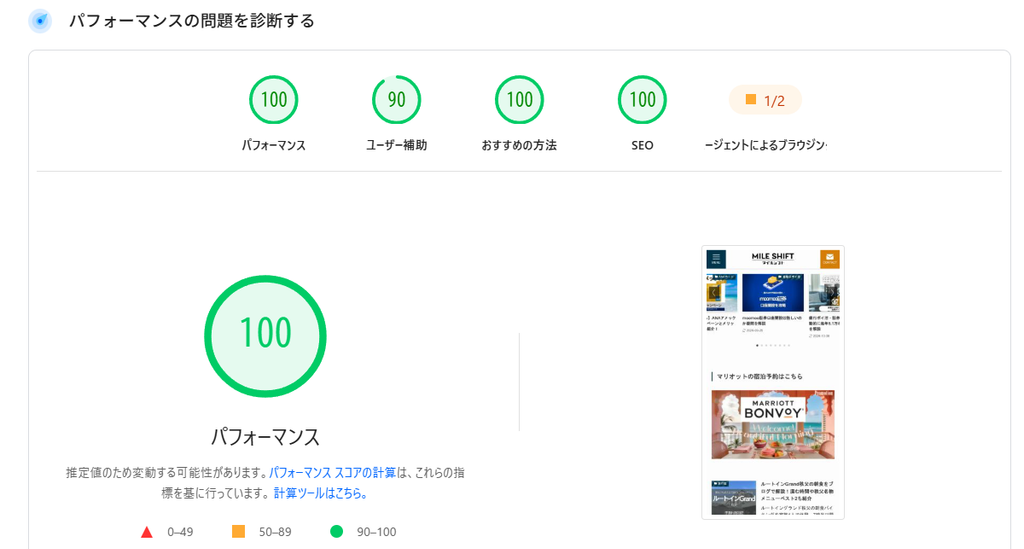
Task: Open the 1/2 agent browsing score badge
Action: click(x=765, y=100)
